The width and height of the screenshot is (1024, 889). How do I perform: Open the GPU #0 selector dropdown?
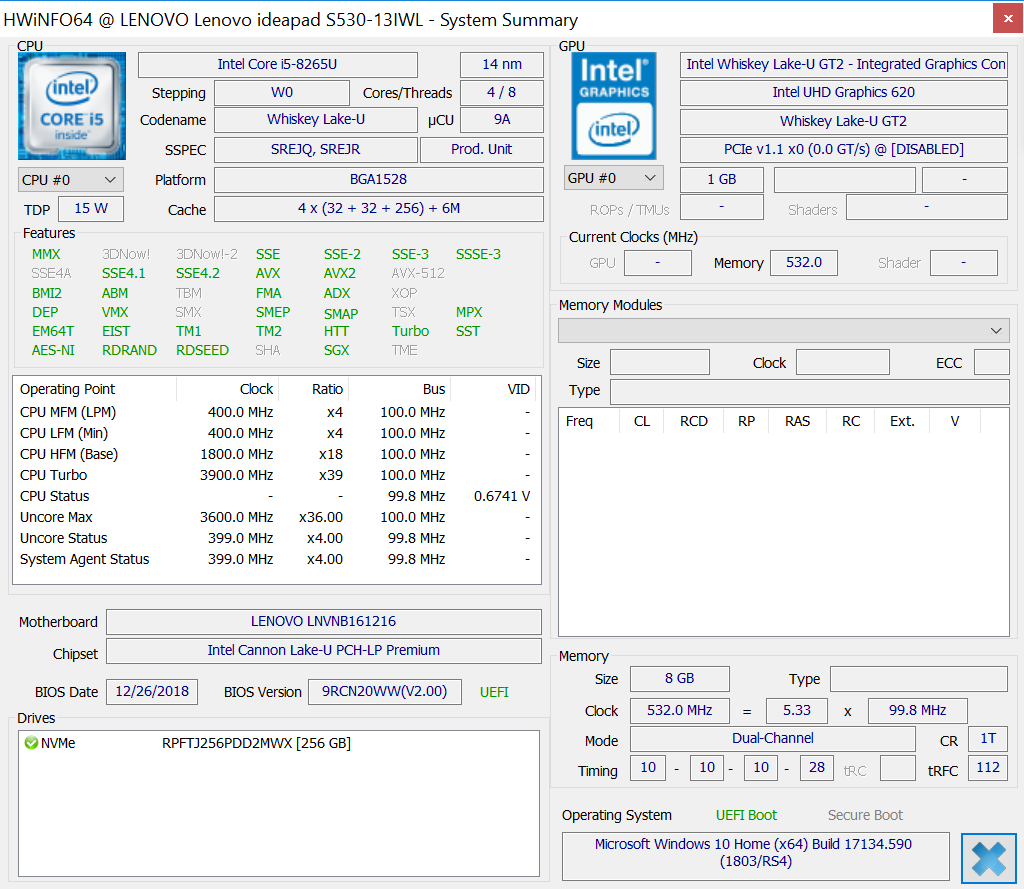pyautogui.click(x=614, y=178)
